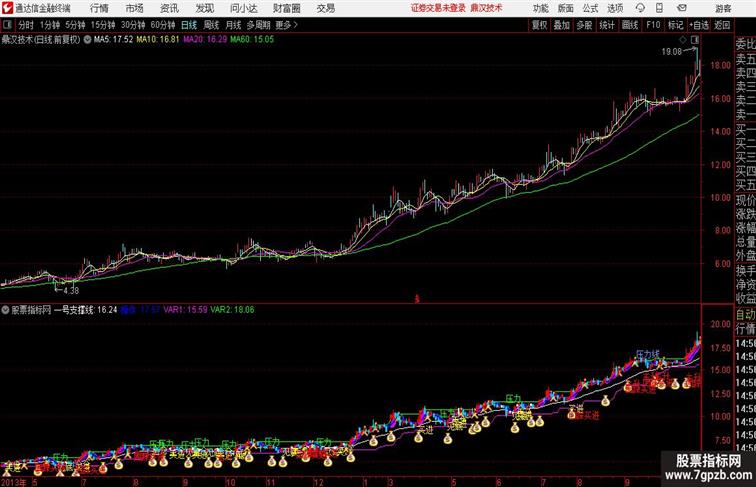Click the VAR1: 15.59 indicator value
The height and width of the screenshot is (487, 756).
point(186,310)
